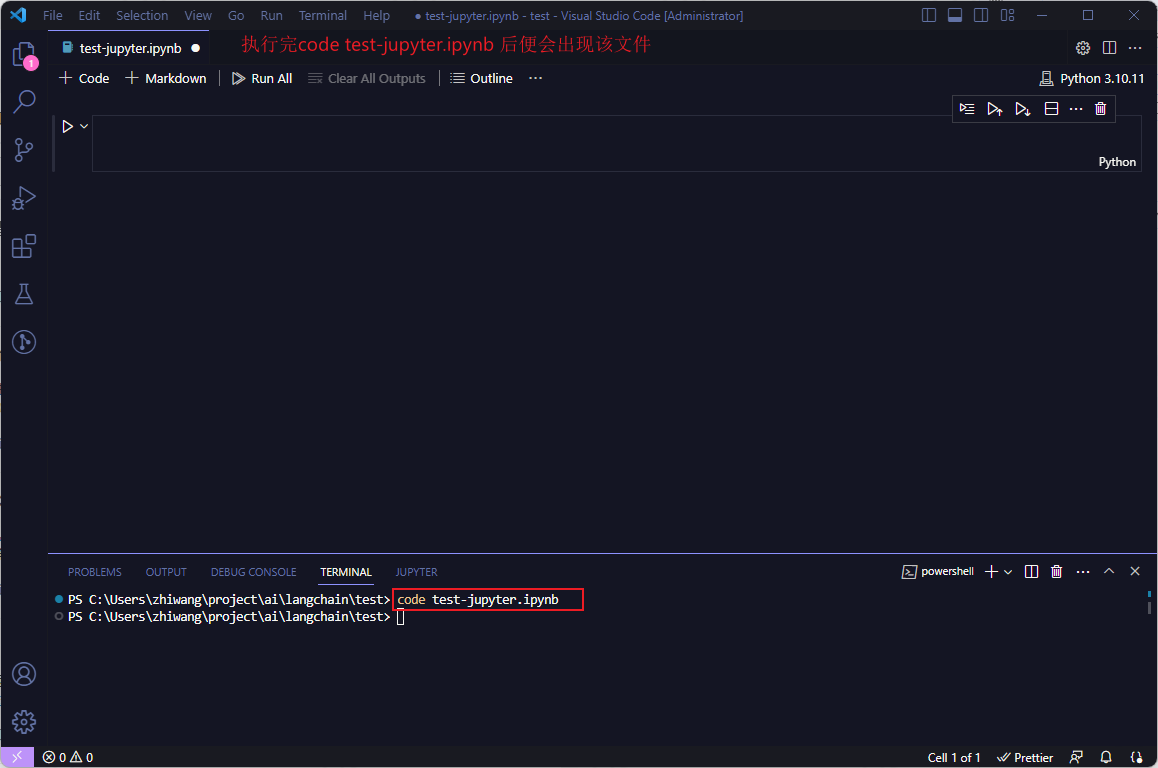Click Prettier in the status bar
The width and height of the screenshot is (1158, 768).
click(1025, 757)
